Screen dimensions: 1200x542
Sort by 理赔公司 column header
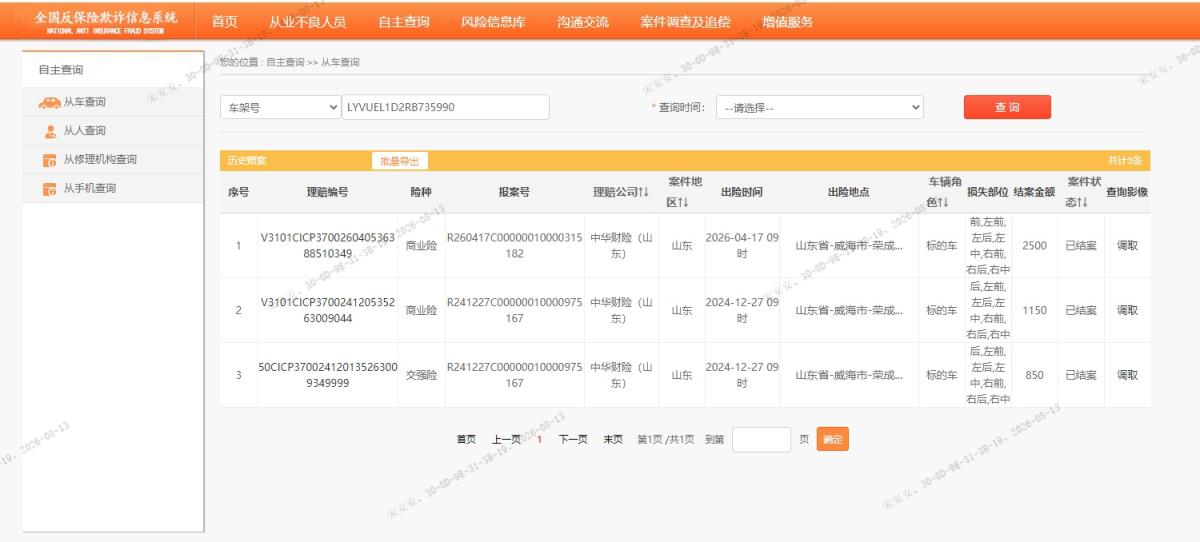click(620, 191)
